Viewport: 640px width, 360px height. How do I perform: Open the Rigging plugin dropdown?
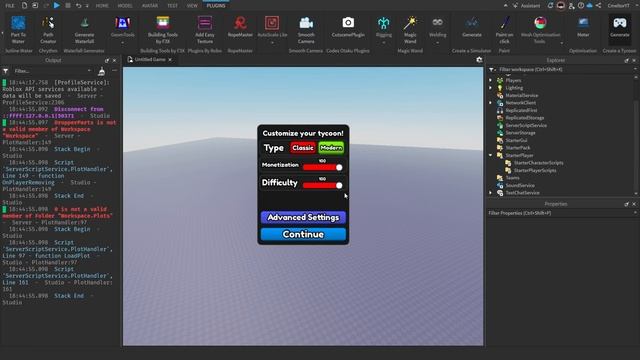(x=383, y=42)
